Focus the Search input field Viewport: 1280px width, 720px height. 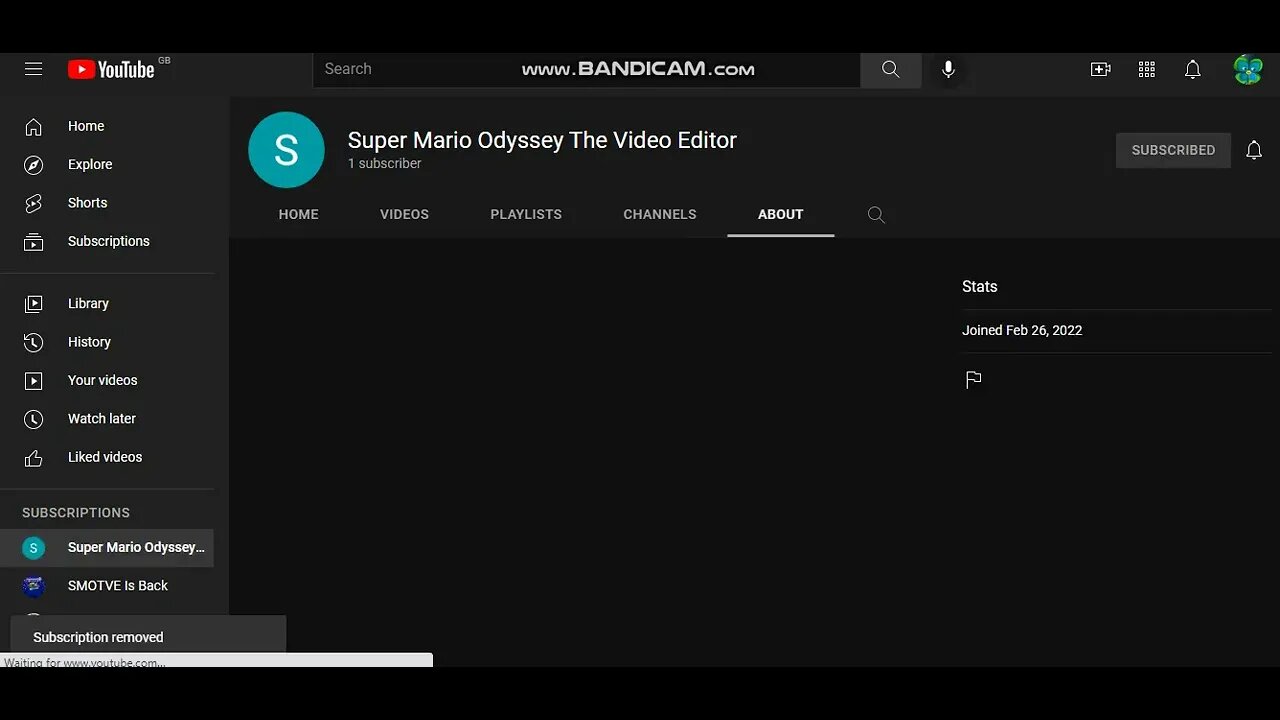pos(587,69)
